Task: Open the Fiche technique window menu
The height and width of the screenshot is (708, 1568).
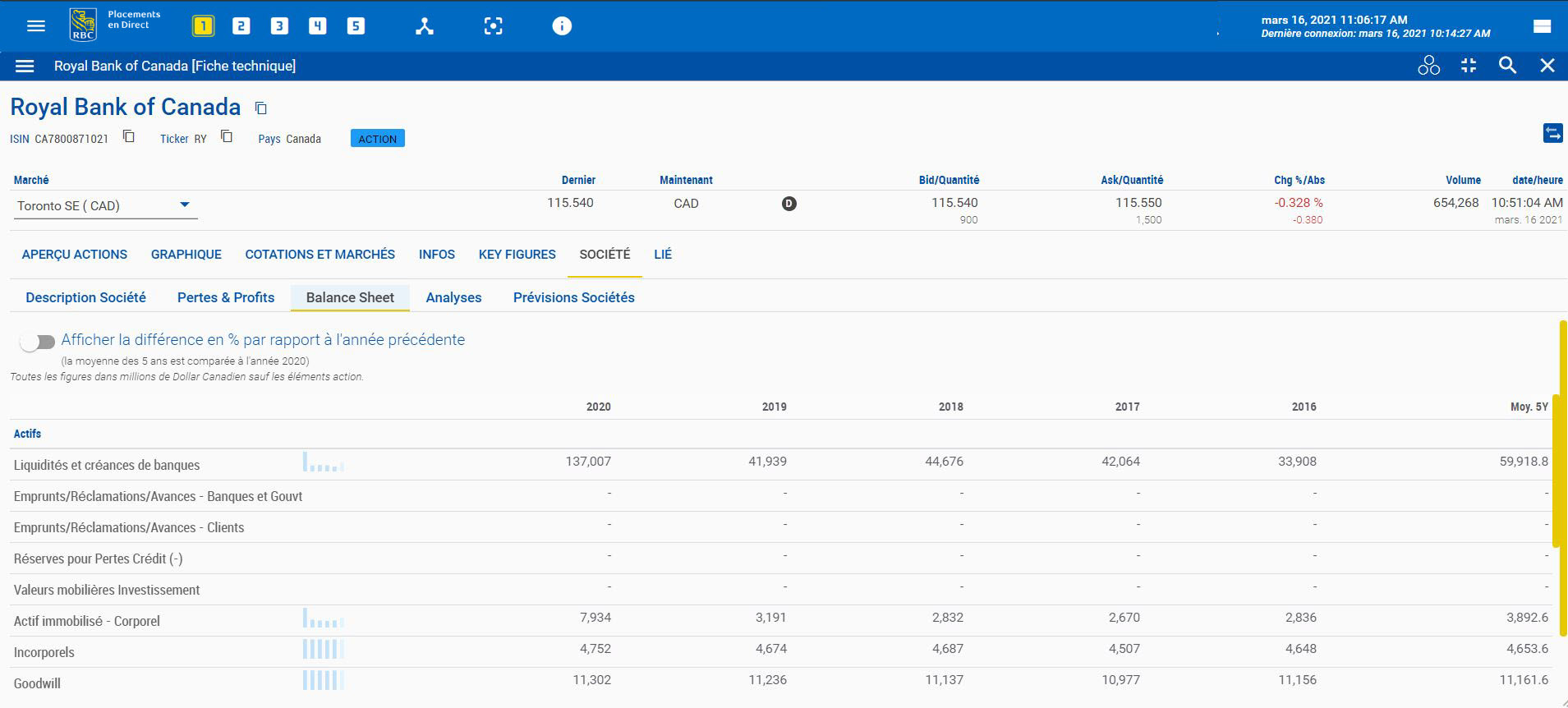Action: 25,66
